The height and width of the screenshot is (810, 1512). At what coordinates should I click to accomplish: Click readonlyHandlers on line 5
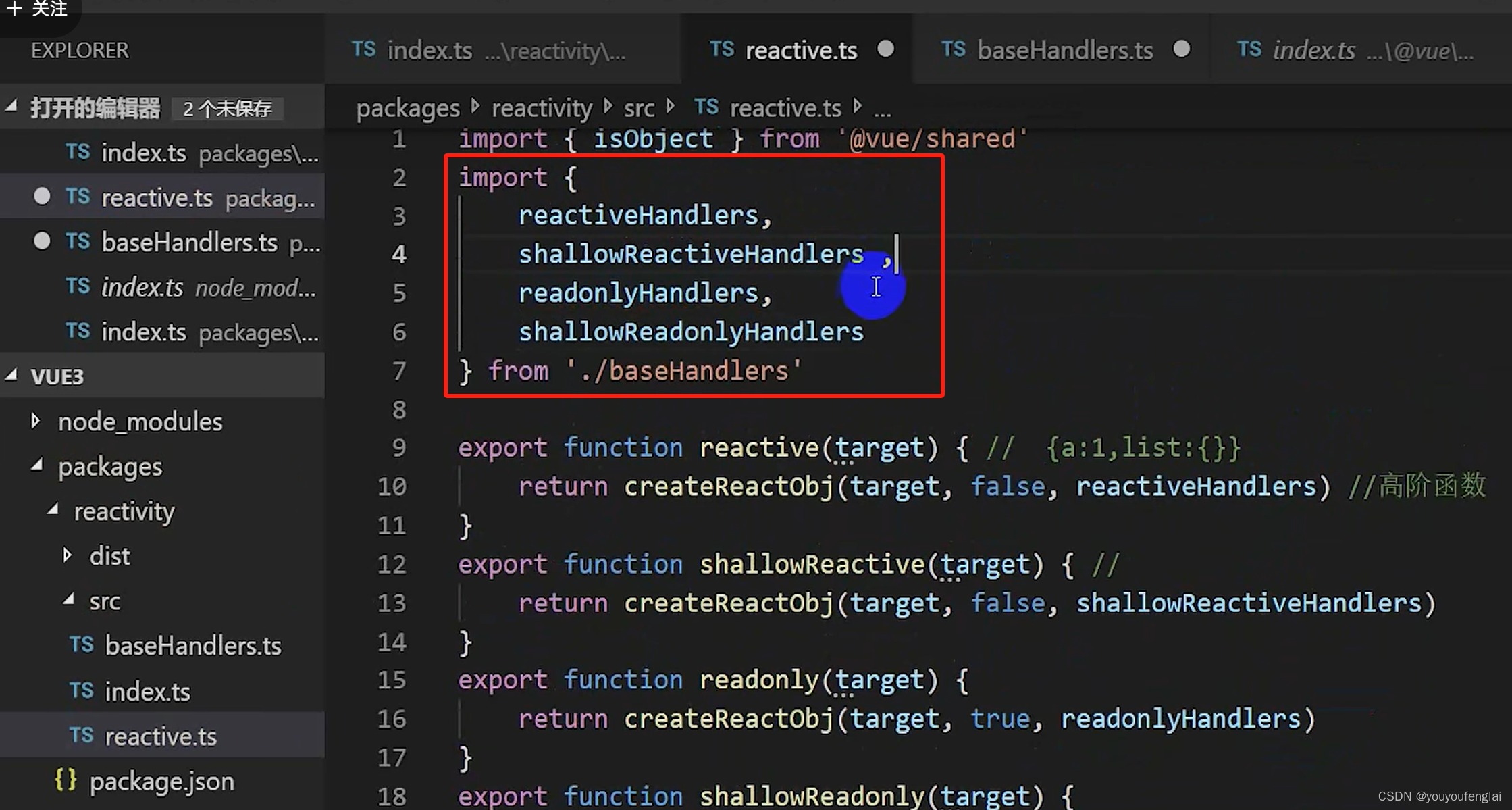638,294
